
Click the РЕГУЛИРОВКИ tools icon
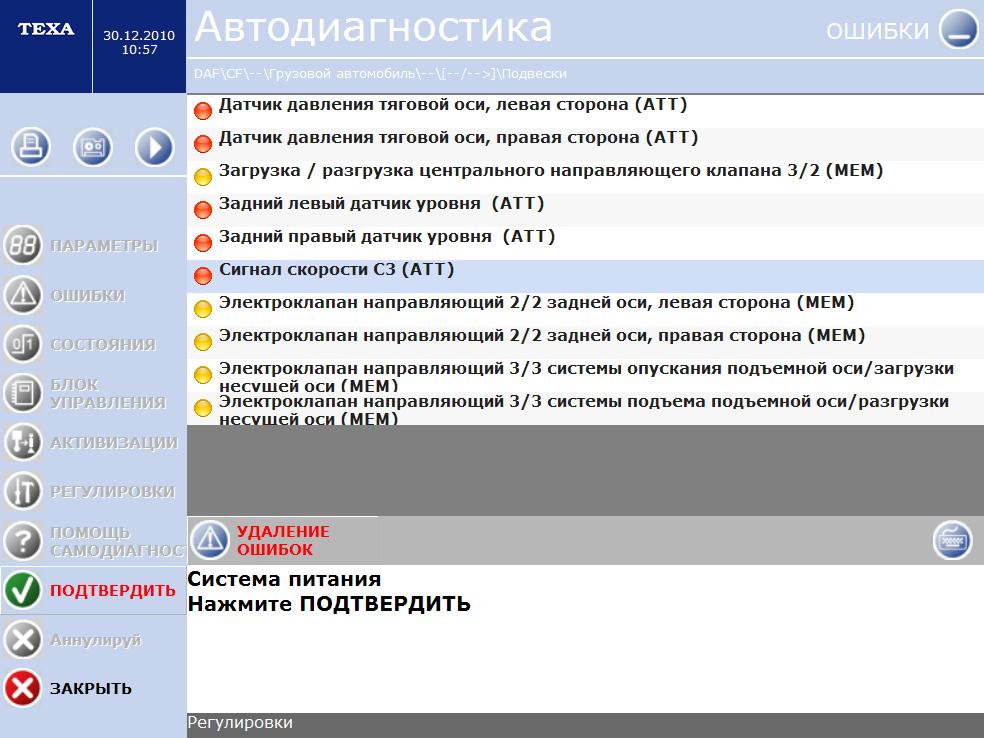tap(23, 491)
